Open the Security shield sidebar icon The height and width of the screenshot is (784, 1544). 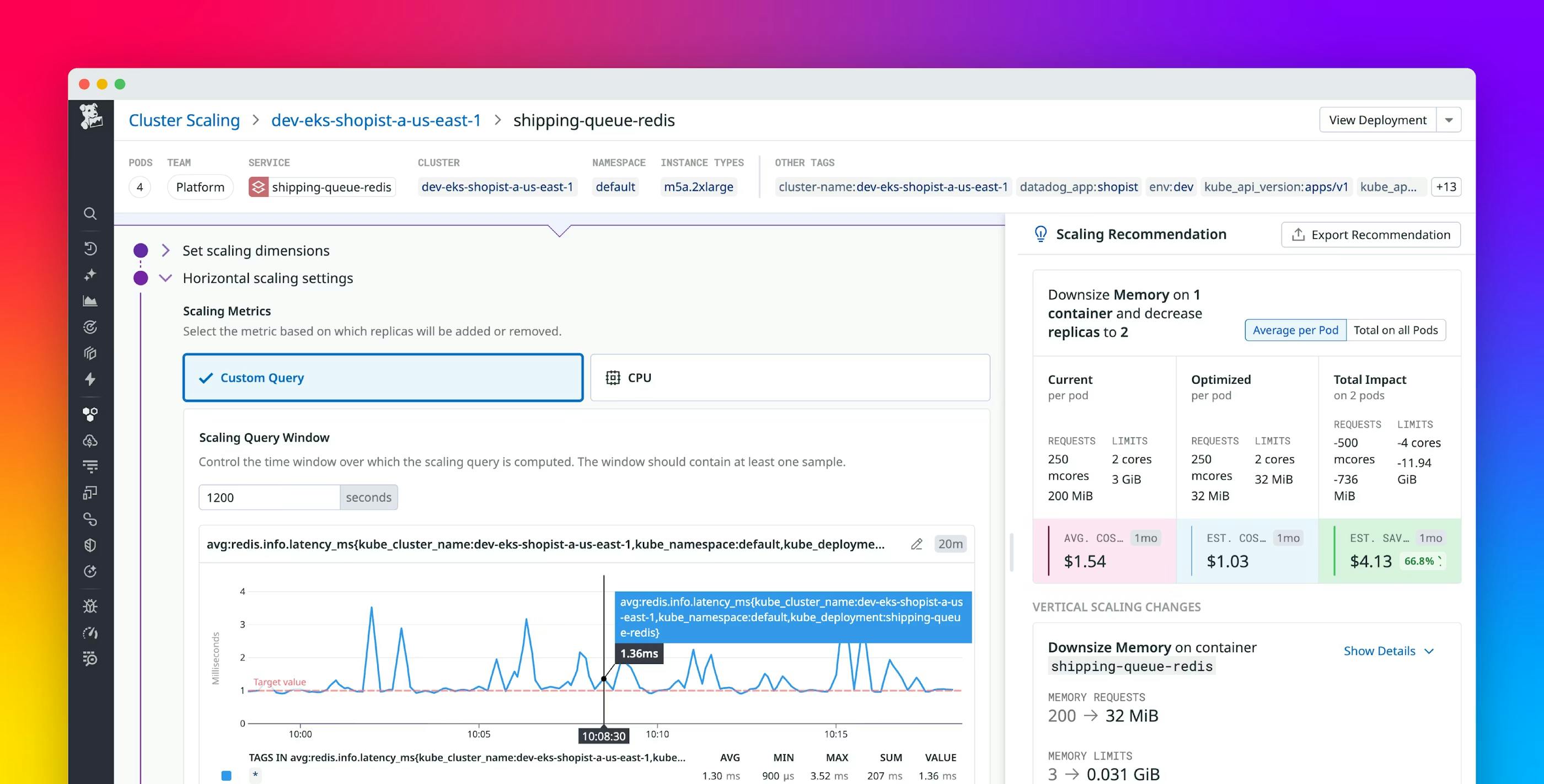[x=90, y=545]
